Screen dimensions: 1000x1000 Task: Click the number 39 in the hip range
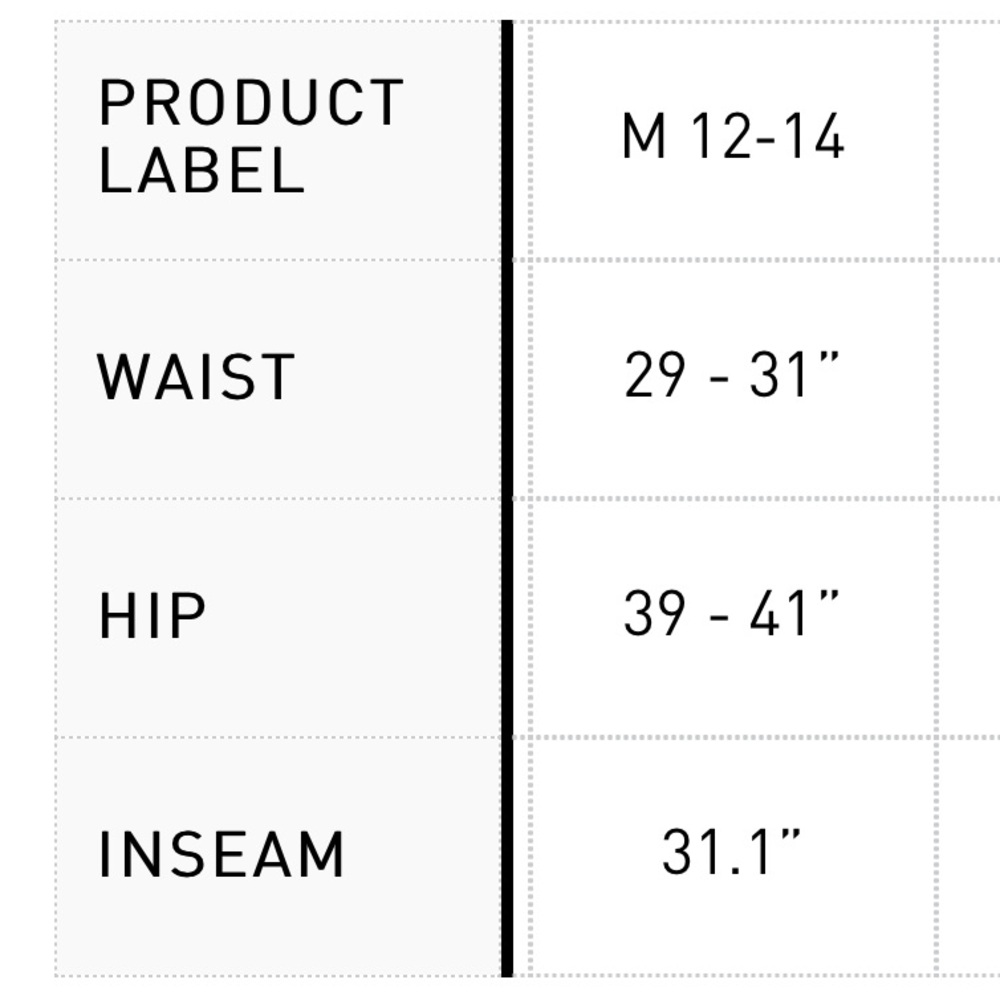(655, 613)
